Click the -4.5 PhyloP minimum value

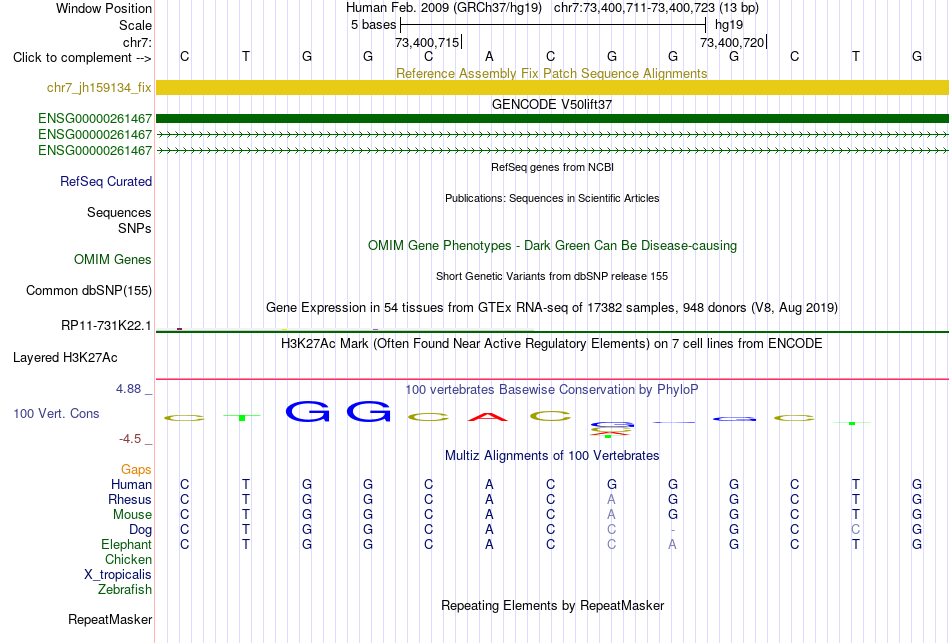pyautogui.click(x=130, y=439)
